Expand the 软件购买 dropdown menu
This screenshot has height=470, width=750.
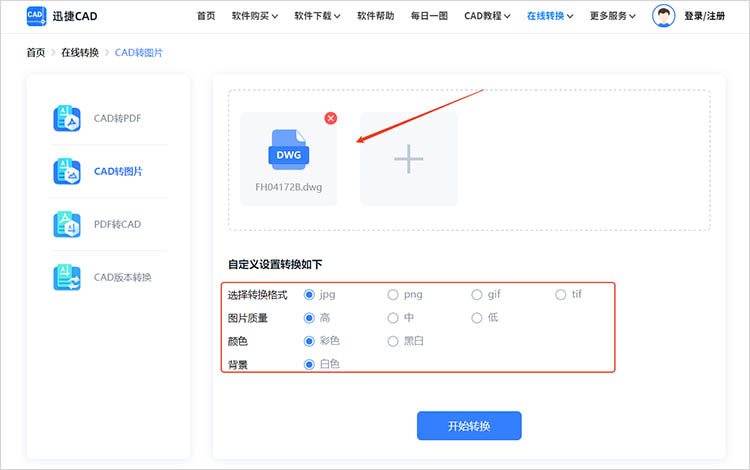pos(255,16)
